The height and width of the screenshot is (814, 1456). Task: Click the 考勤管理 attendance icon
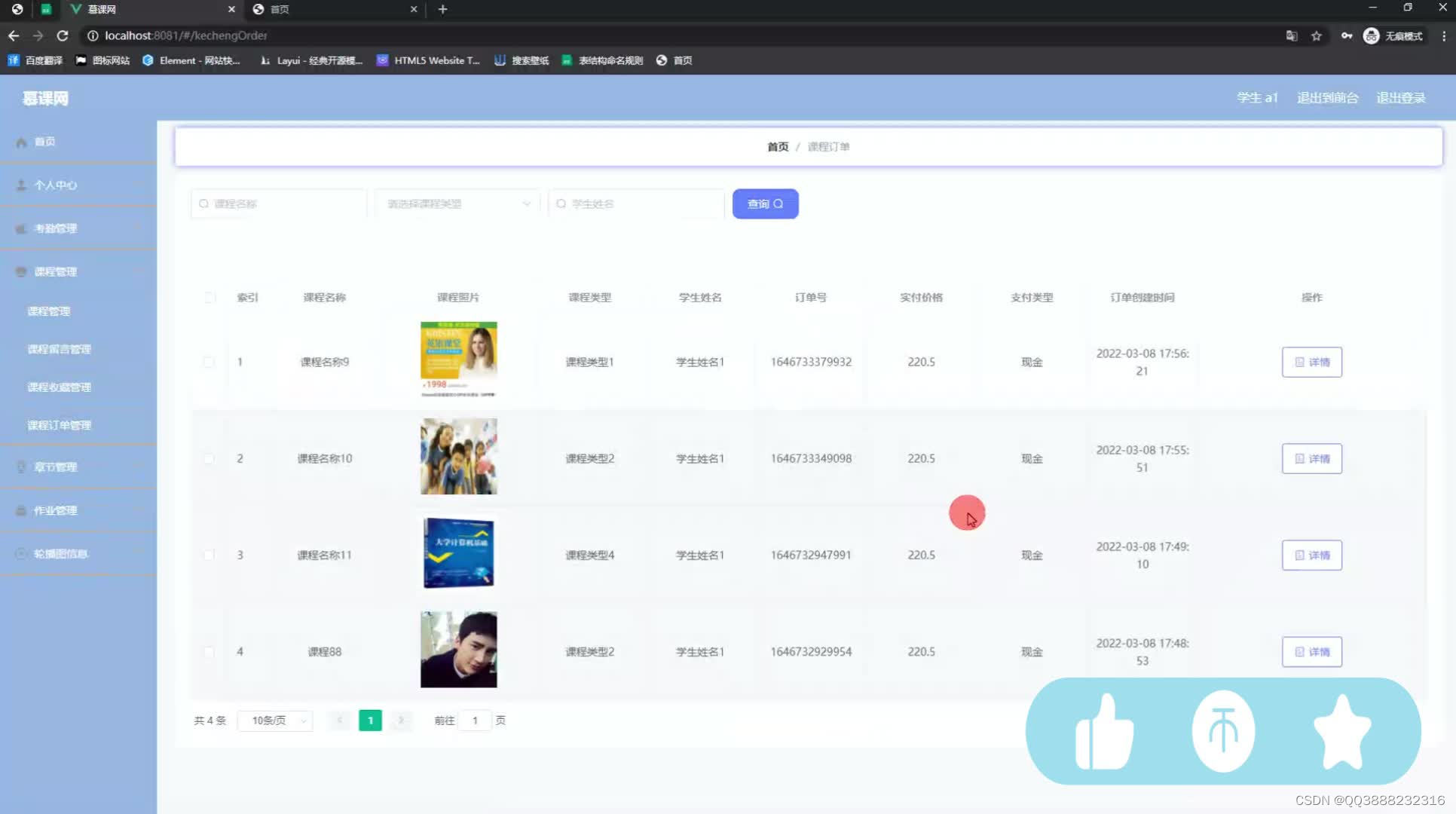21,228
